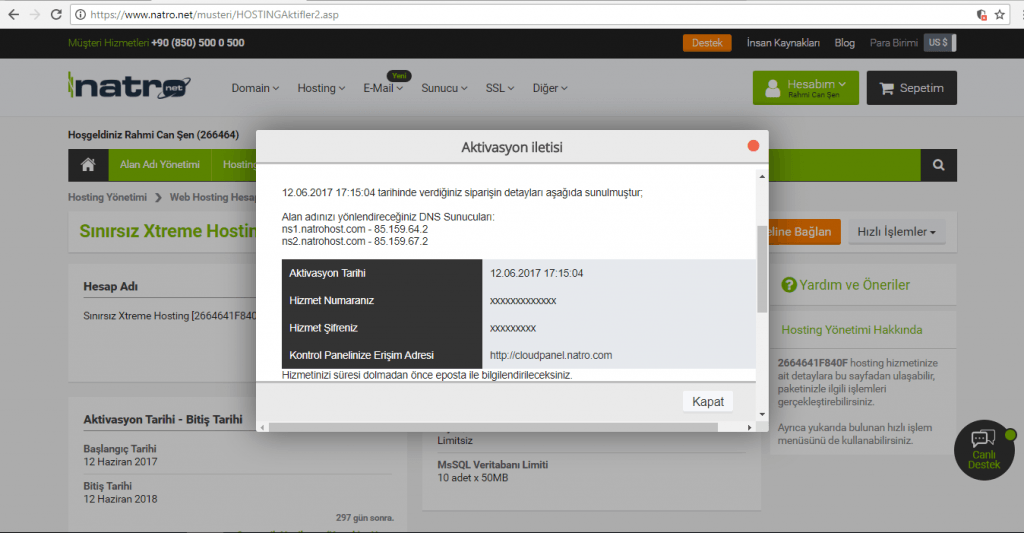Click the Bitiş Tarihi 12 Haziran 2018 value

(120, 499)
